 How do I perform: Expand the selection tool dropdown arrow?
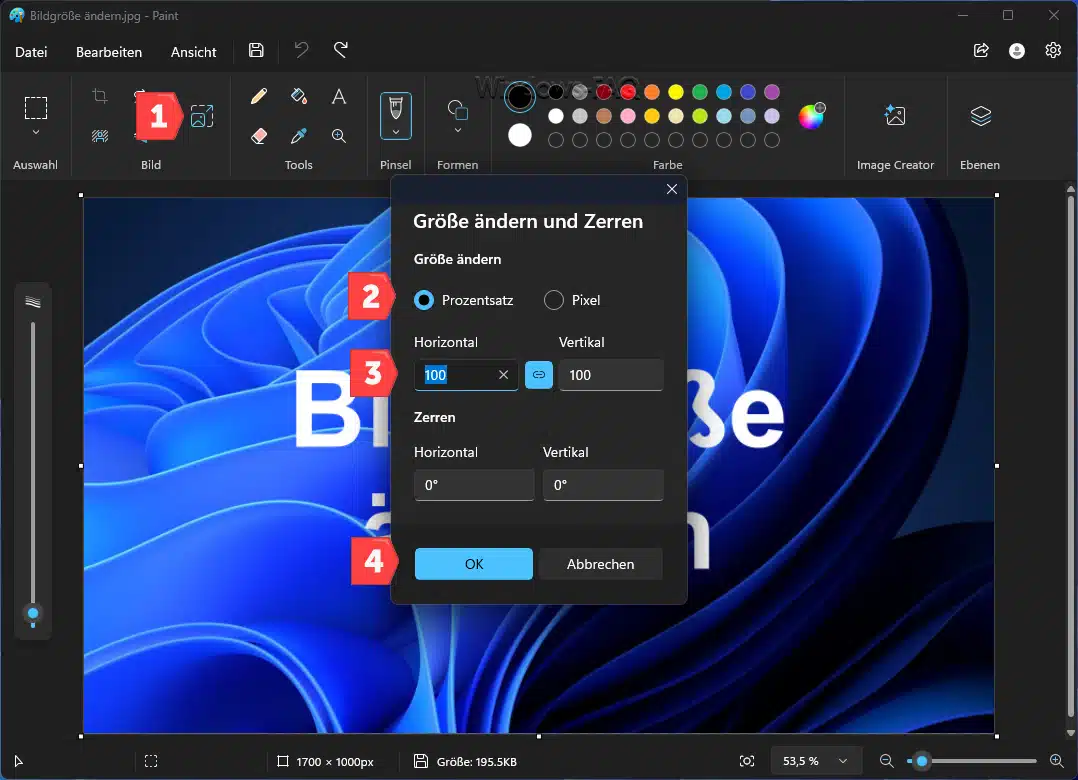(36, 132)
